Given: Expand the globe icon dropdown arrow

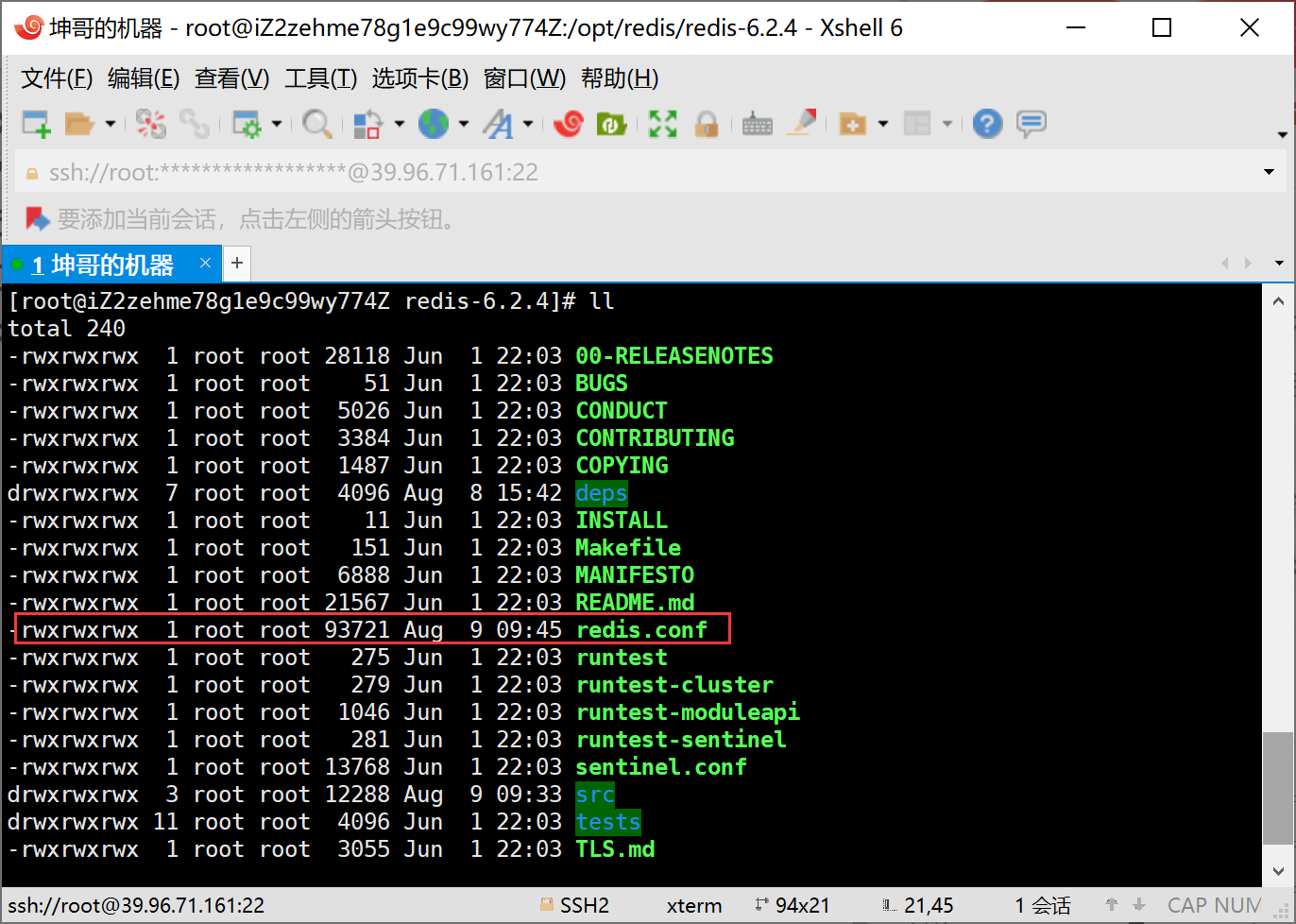Looking at the screenshot, I should click(463, 124).
